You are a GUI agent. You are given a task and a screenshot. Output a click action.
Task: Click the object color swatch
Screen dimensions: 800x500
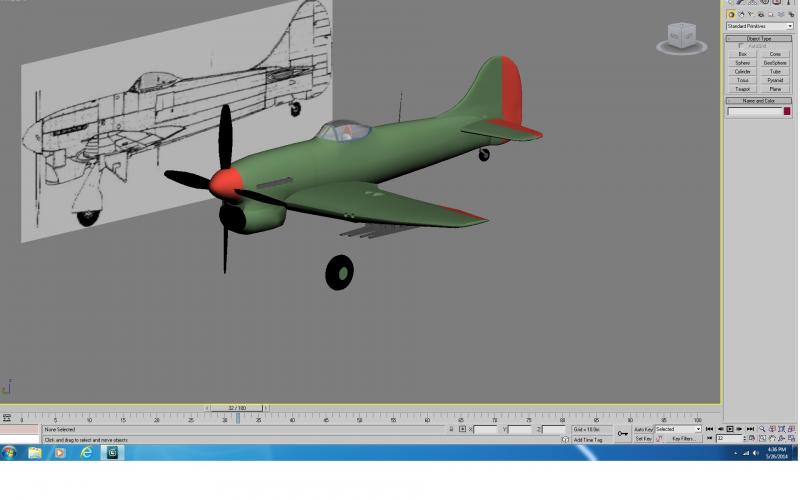click(787, 111)
